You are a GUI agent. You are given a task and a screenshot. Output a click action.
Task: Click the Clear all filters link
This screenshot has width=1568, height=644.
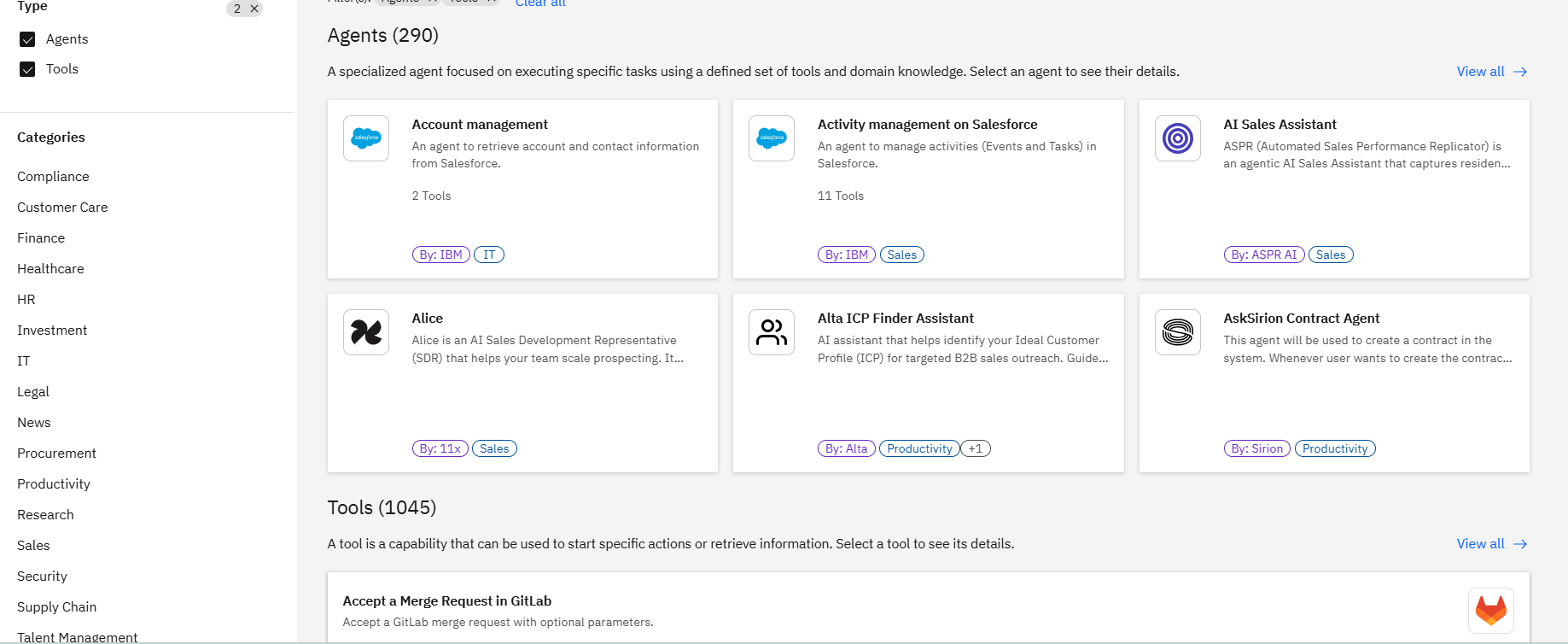(x=540, y=3)
